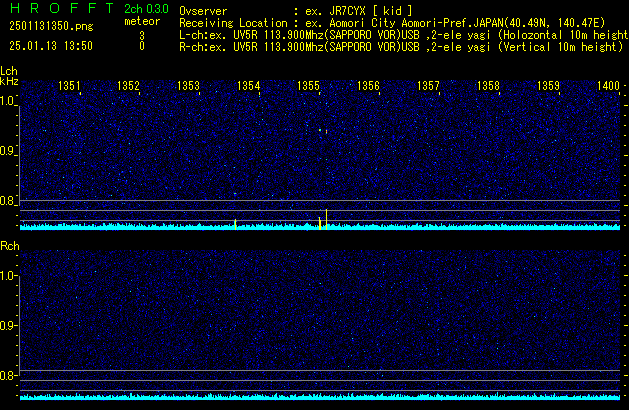Click the version label 2ch 0.3.0

click(x=146, y=9)
